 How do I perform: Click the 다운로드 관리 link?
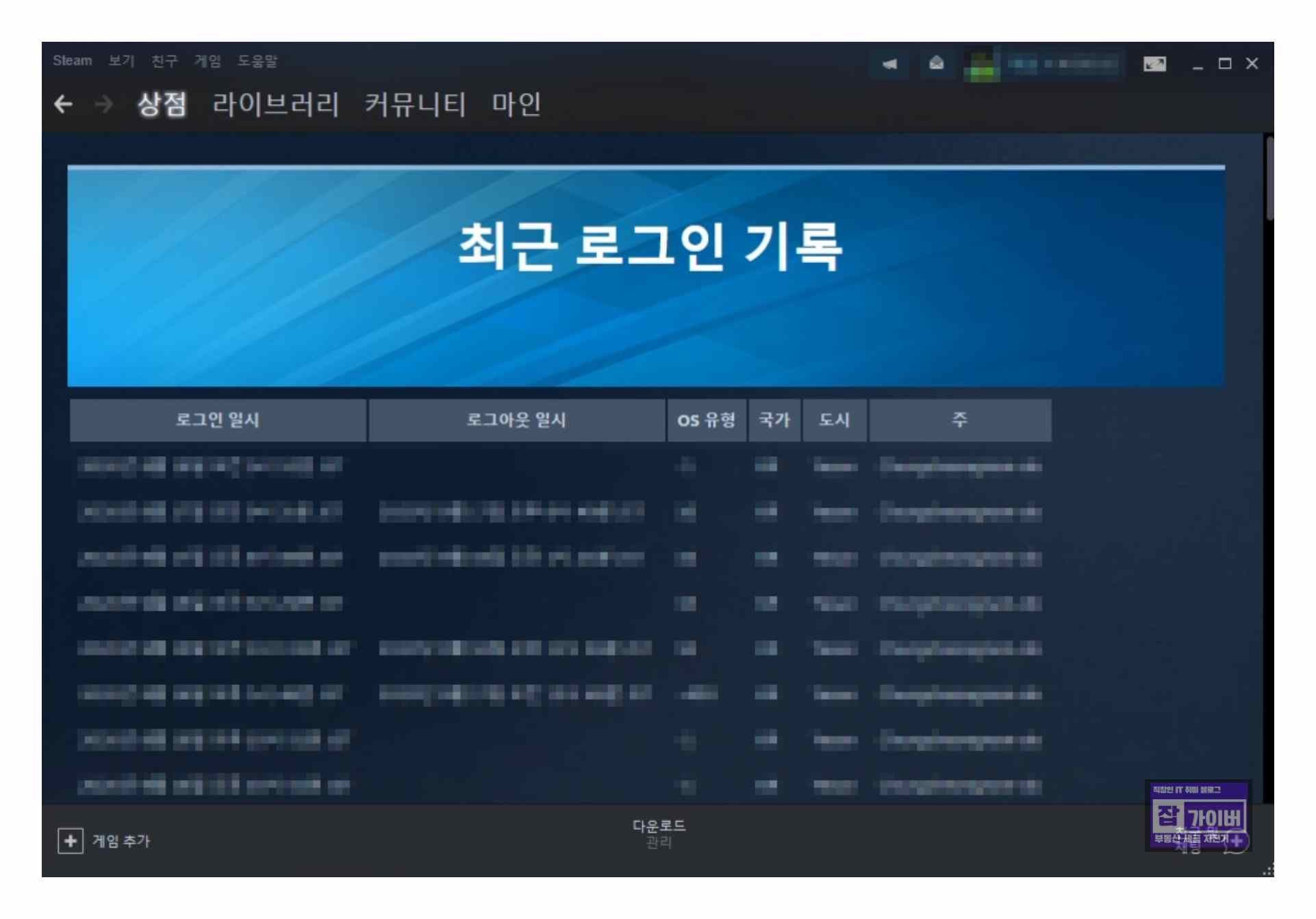point(658,833)
